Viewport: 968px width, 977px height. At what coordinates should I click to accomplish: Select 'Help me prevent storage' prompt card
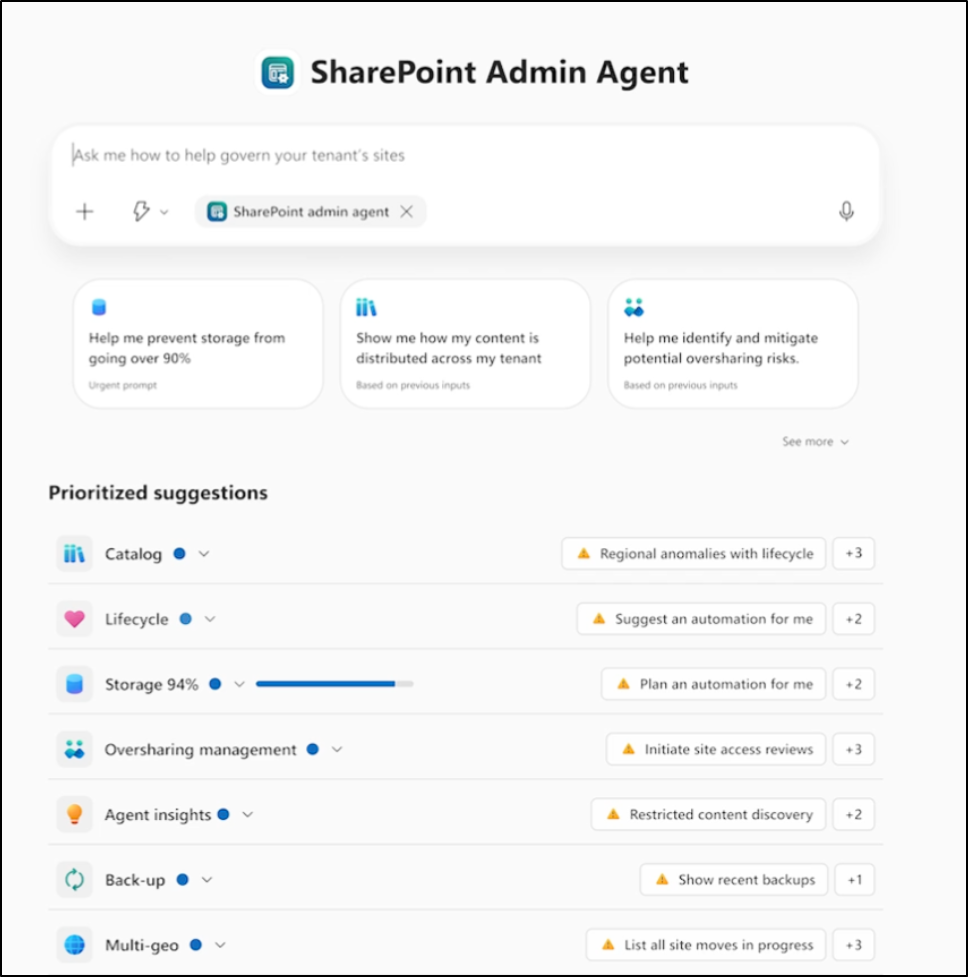[198, 343]
